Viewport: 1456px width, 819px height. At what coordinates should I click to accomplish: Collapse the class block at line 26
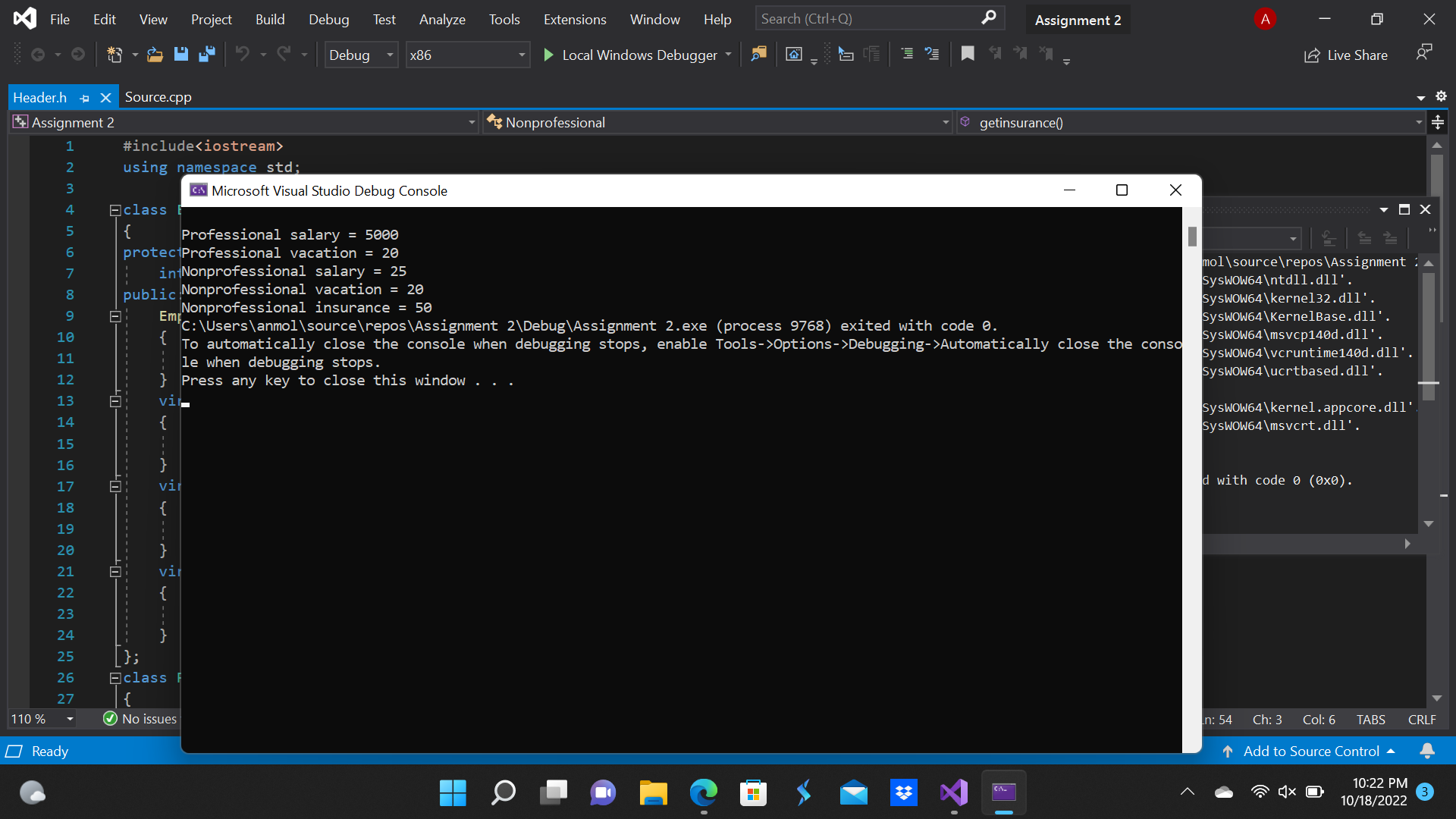coord(115,678)
